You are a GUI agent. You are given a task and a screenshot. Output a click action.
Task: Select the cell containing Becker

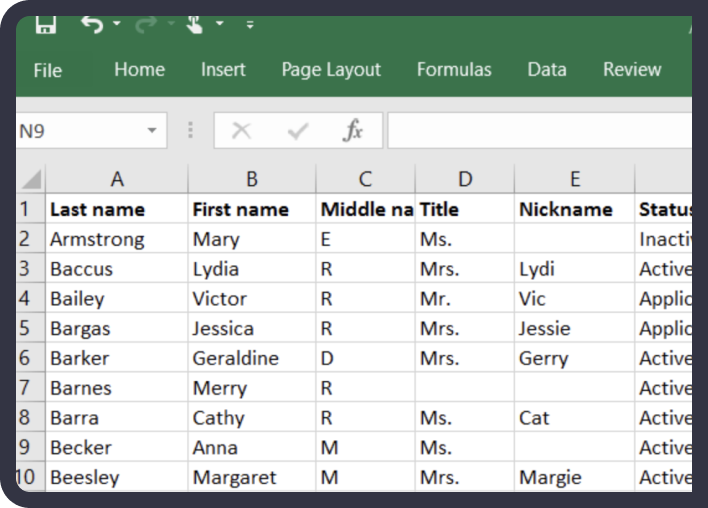(x=117, y=447)
